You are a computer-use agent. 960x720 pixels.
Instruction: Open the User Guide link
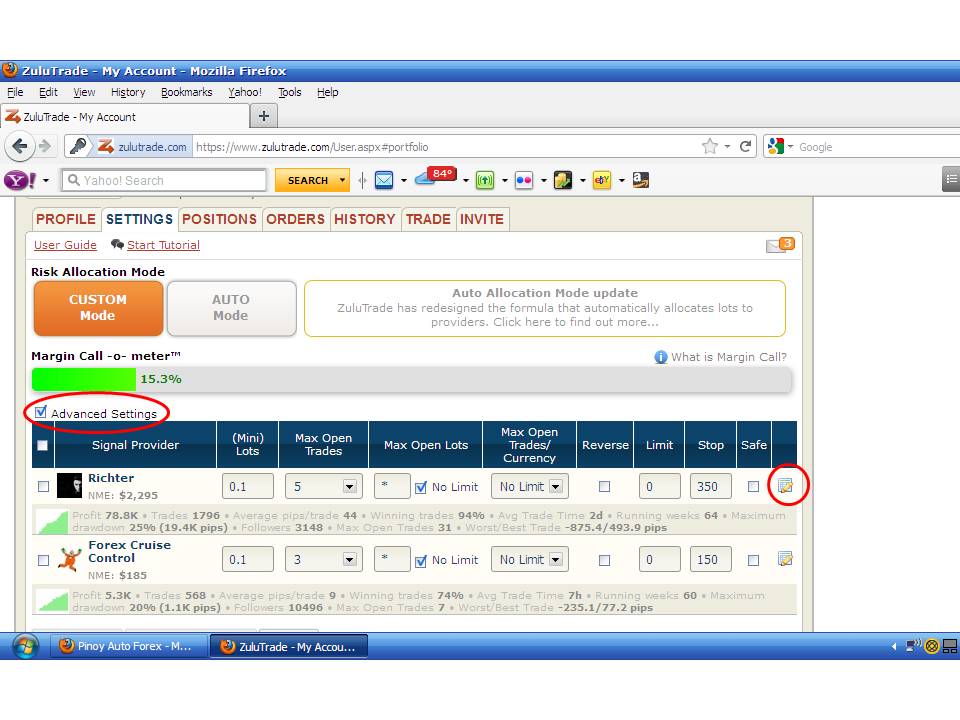(x=65, y=245)
